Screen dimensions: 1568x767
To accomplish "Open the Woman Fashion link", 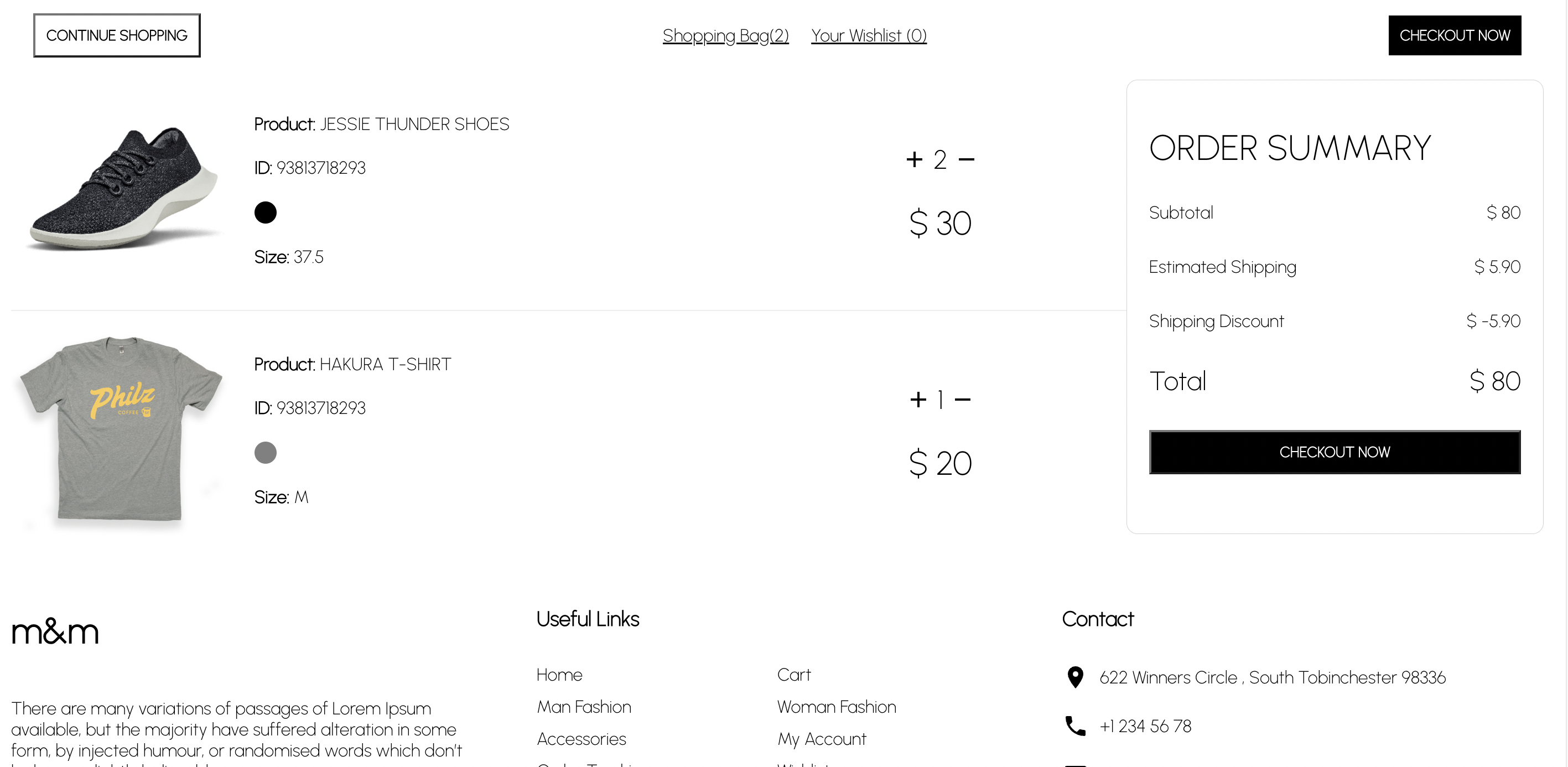I will coord(837,707).
